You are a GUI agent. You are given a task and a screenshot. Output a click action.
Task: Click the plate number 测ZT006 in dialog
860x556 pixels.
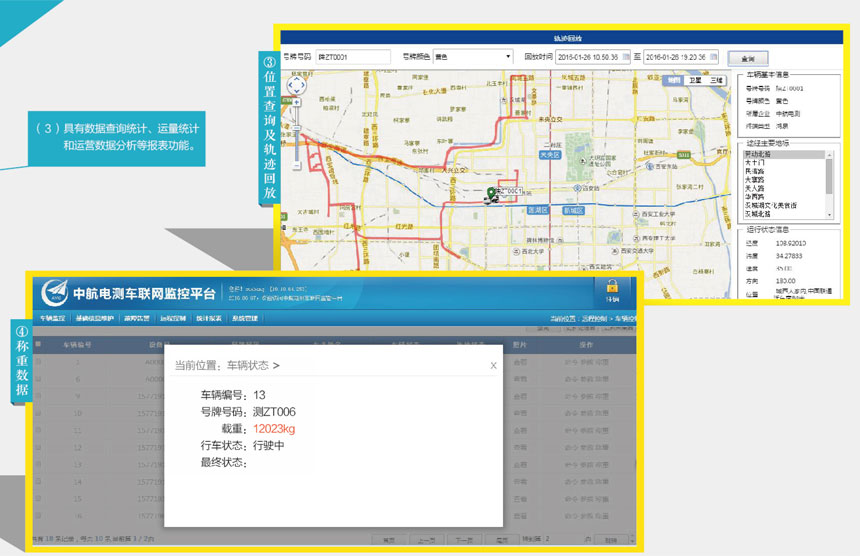[274, 412]
